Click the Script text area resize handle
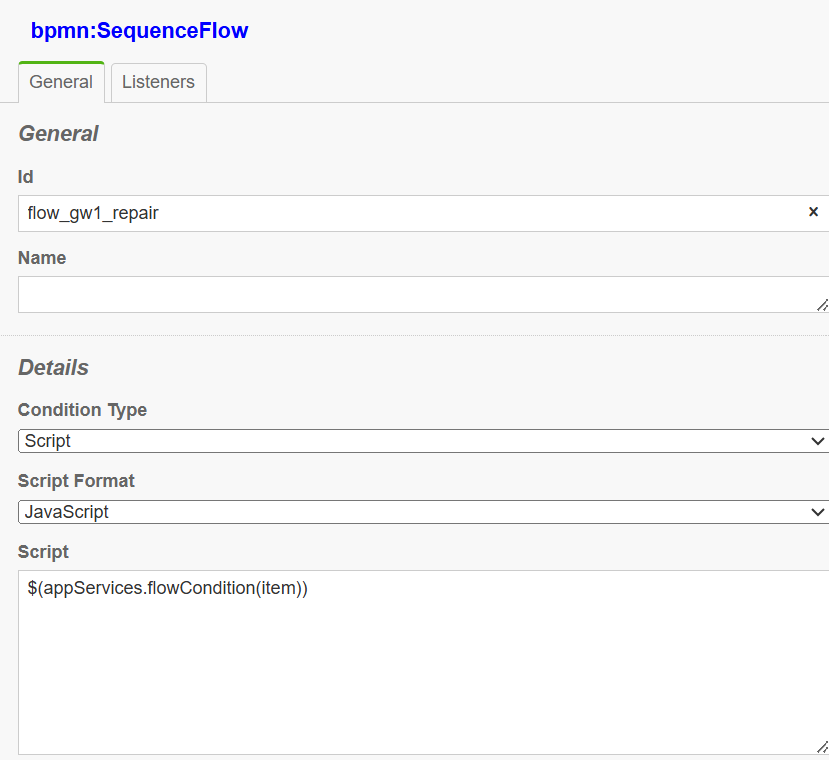This screenshot has height=760, width=829. click(x=822, y=747)
